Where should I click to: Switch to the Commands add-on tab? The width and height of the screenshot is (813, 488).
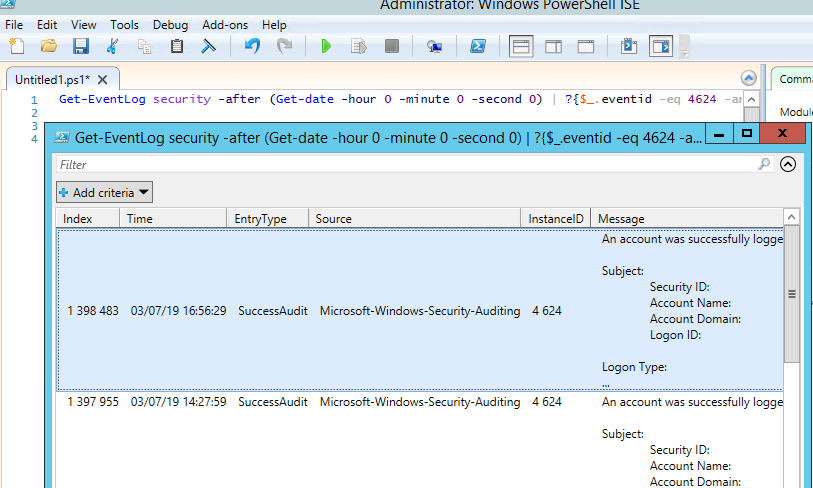793,79
